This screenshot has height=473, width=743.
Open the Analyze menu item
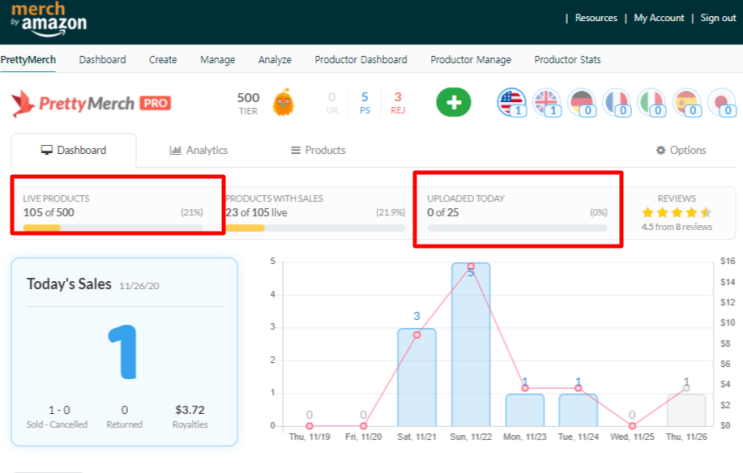[x=275, y=60]
